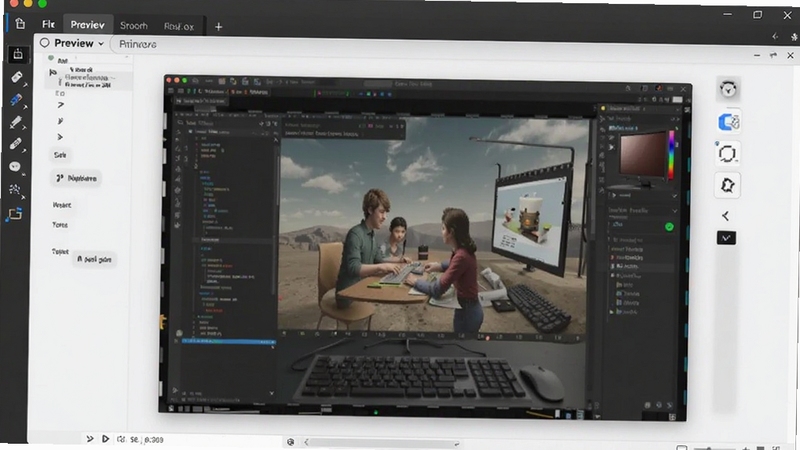Expand the second chevron row in sidebar
This screenshot has width=800, height=450.
(x=60, y=121)
